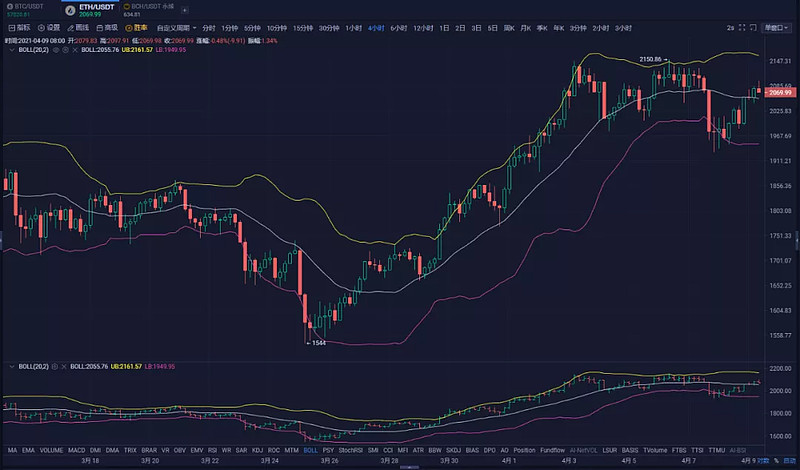Open the 指标 indicators menu
This screenshot has height=470, width=800.
click(x=19, y=28)
